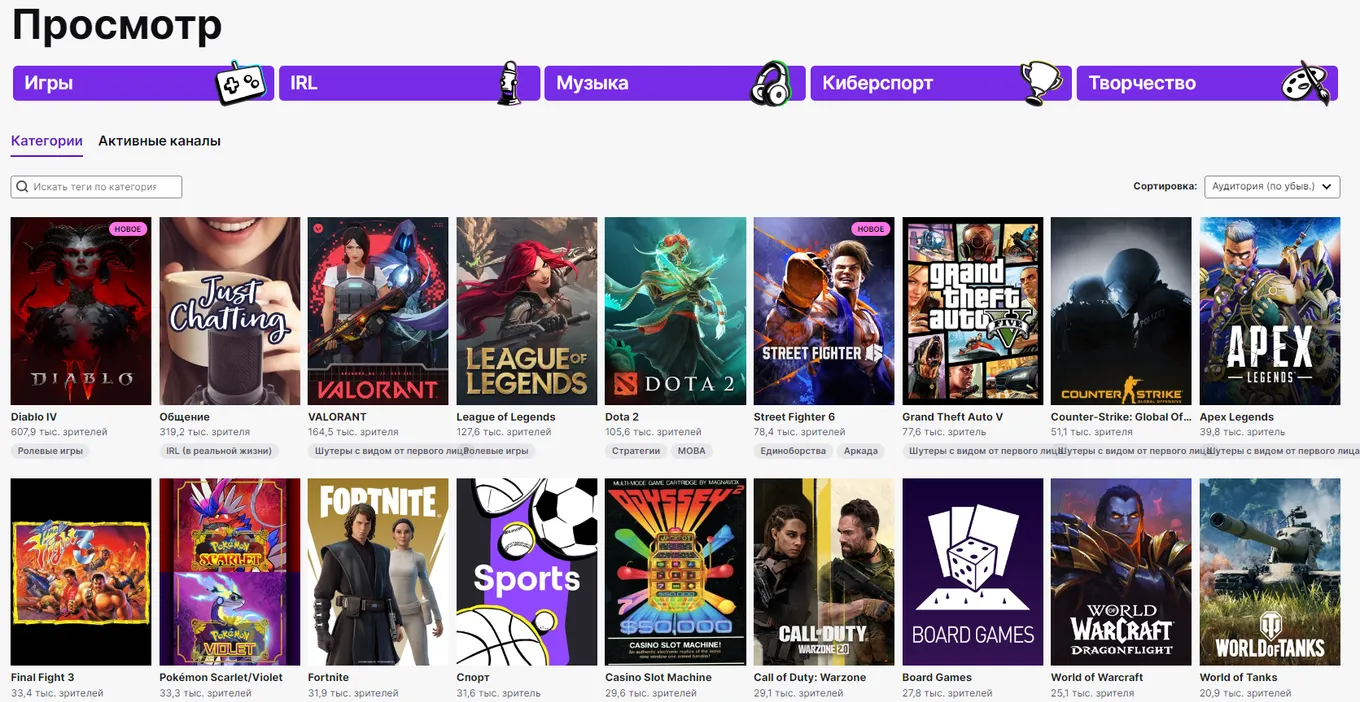Switch to the Категории tab

tap(47, 141)
